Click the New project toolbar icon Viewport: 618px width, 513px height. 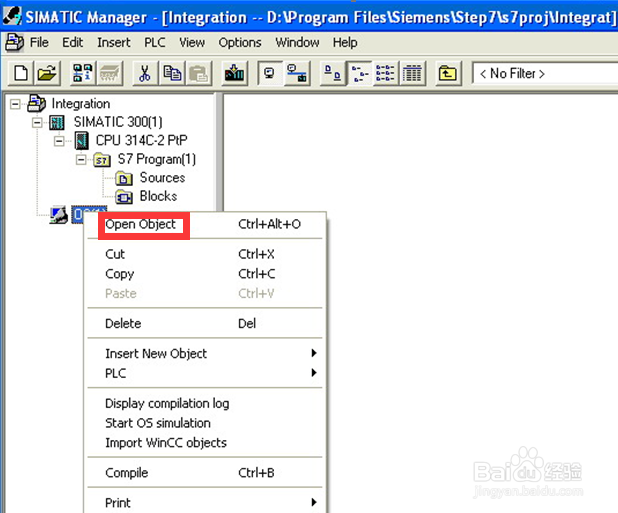[x=20, y=73]
